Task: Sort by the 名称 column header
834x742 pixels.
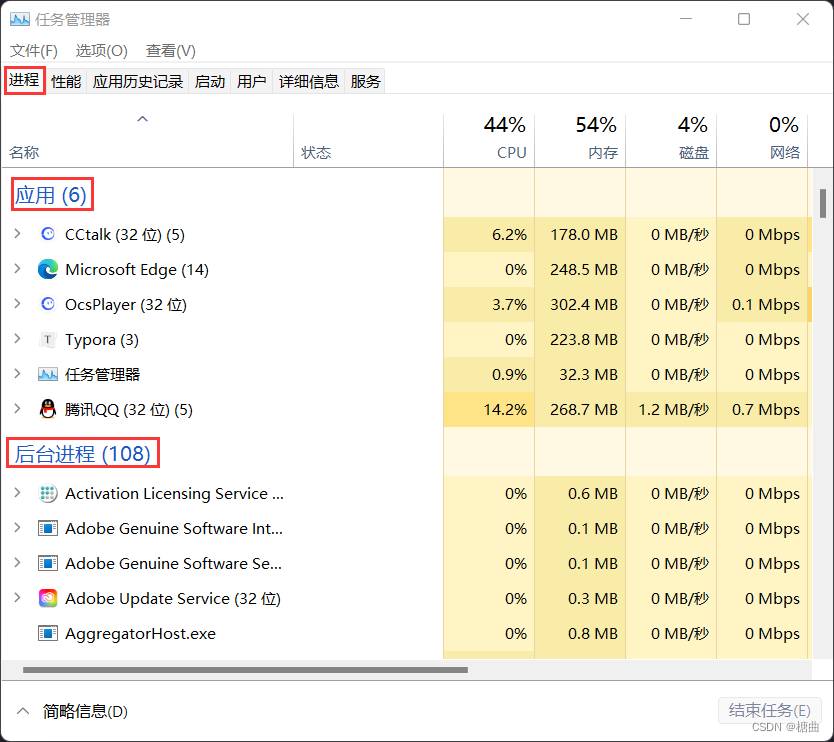Action: (x=147, y=141)
